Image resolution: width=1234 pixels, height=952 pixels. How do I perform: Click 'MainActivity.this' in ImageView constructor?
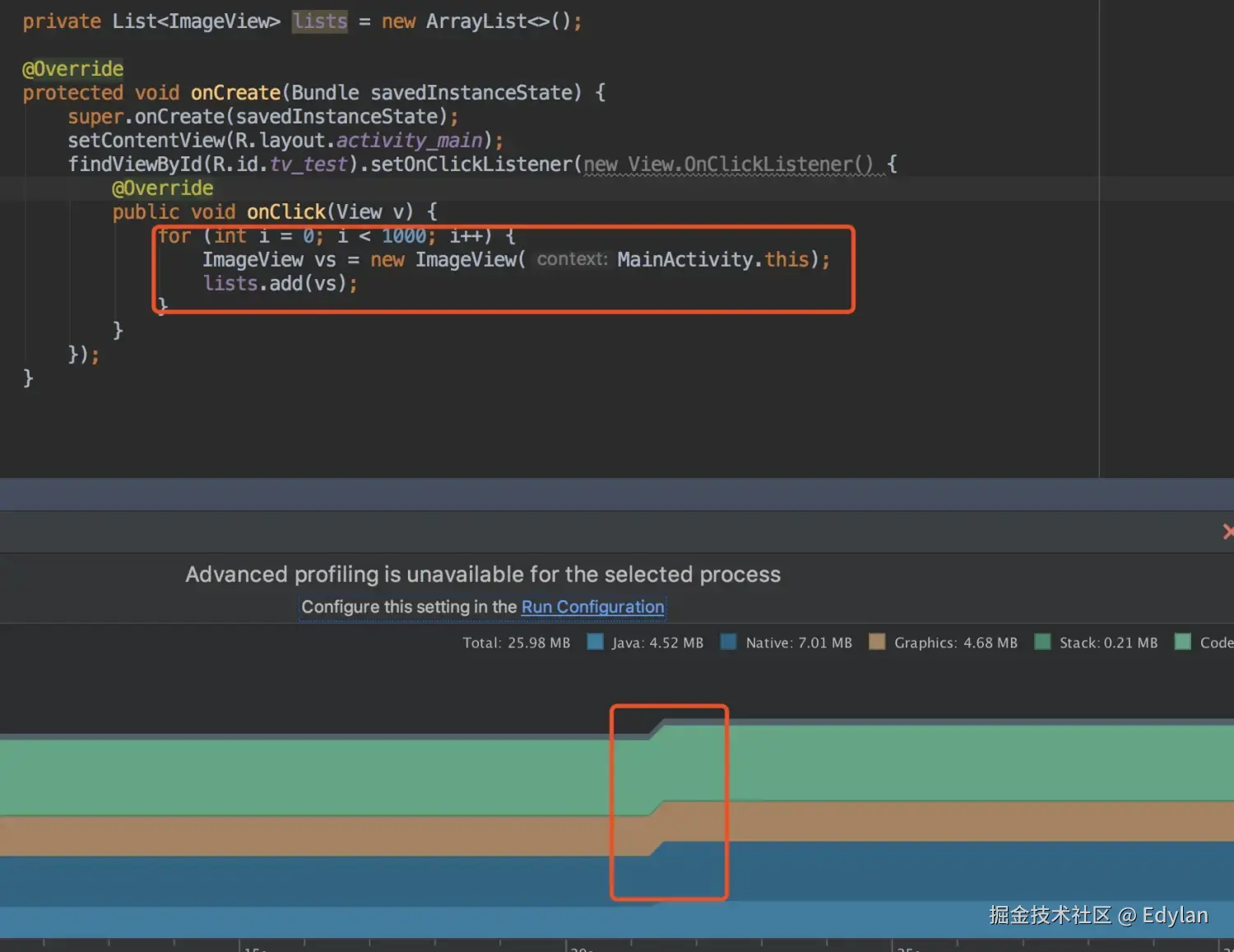tap(713, 260)
